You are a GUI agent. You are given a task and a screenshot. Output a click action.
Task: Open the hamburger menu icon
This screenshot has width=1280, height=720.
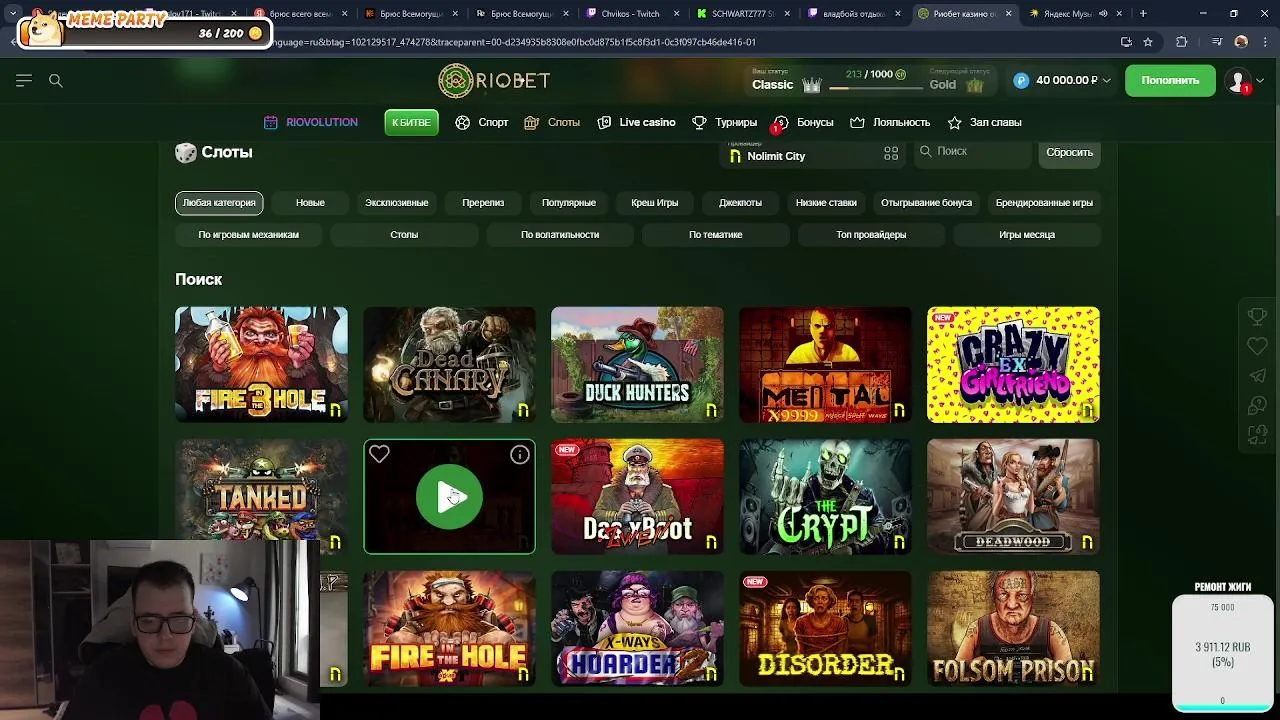click(24, 80)
